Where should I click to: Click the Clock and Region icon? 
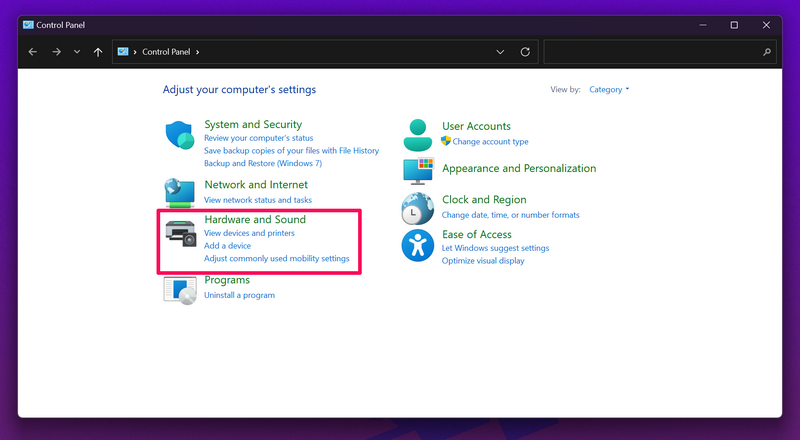point(417,207)
